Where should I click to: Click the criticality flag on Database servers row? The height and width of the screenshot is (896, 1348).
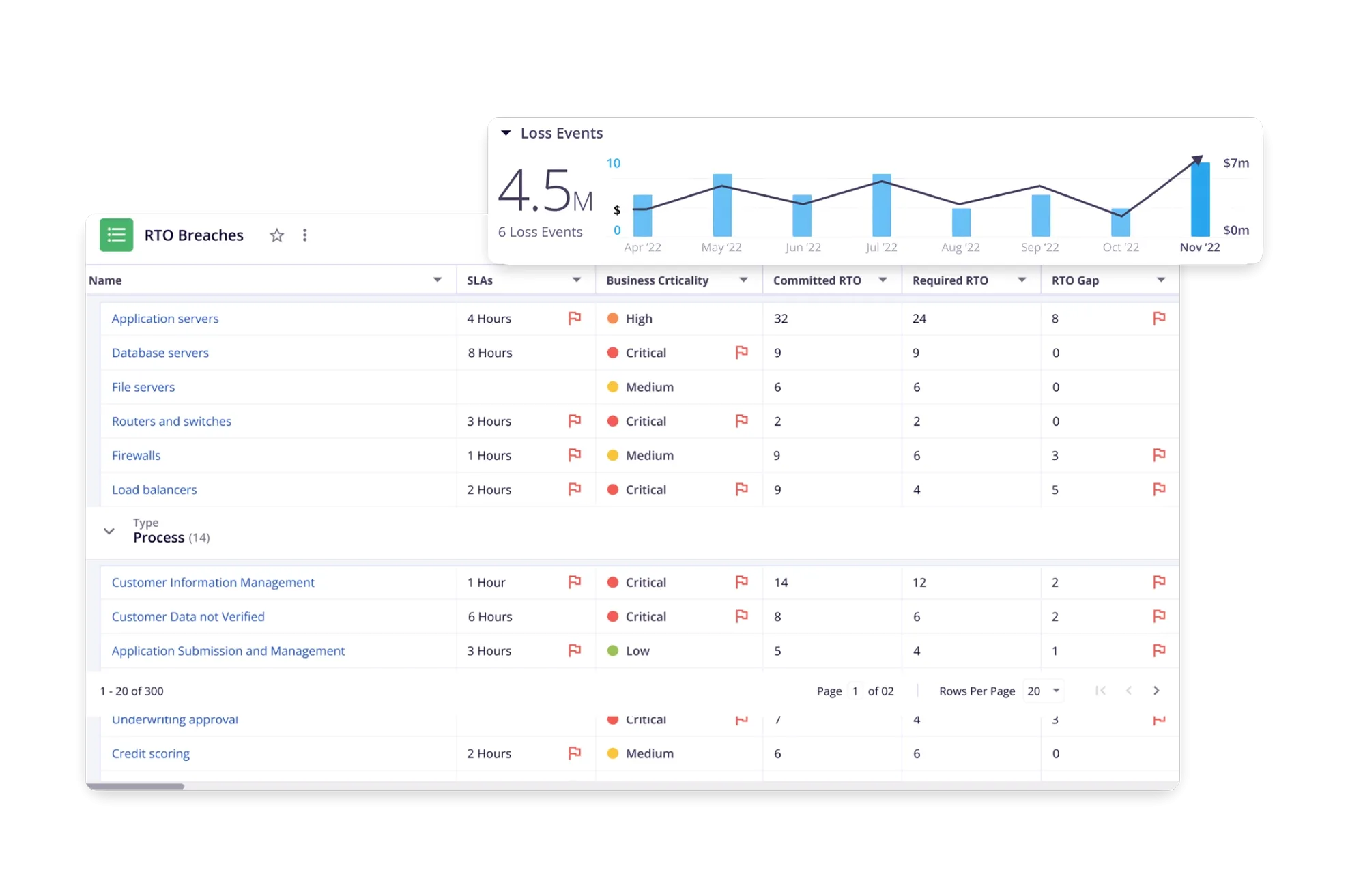741,352
